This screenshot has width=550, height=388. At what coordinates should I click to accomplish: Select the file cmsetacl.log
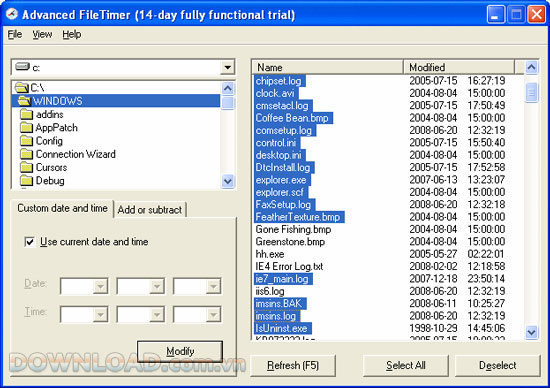pos(282,106)
